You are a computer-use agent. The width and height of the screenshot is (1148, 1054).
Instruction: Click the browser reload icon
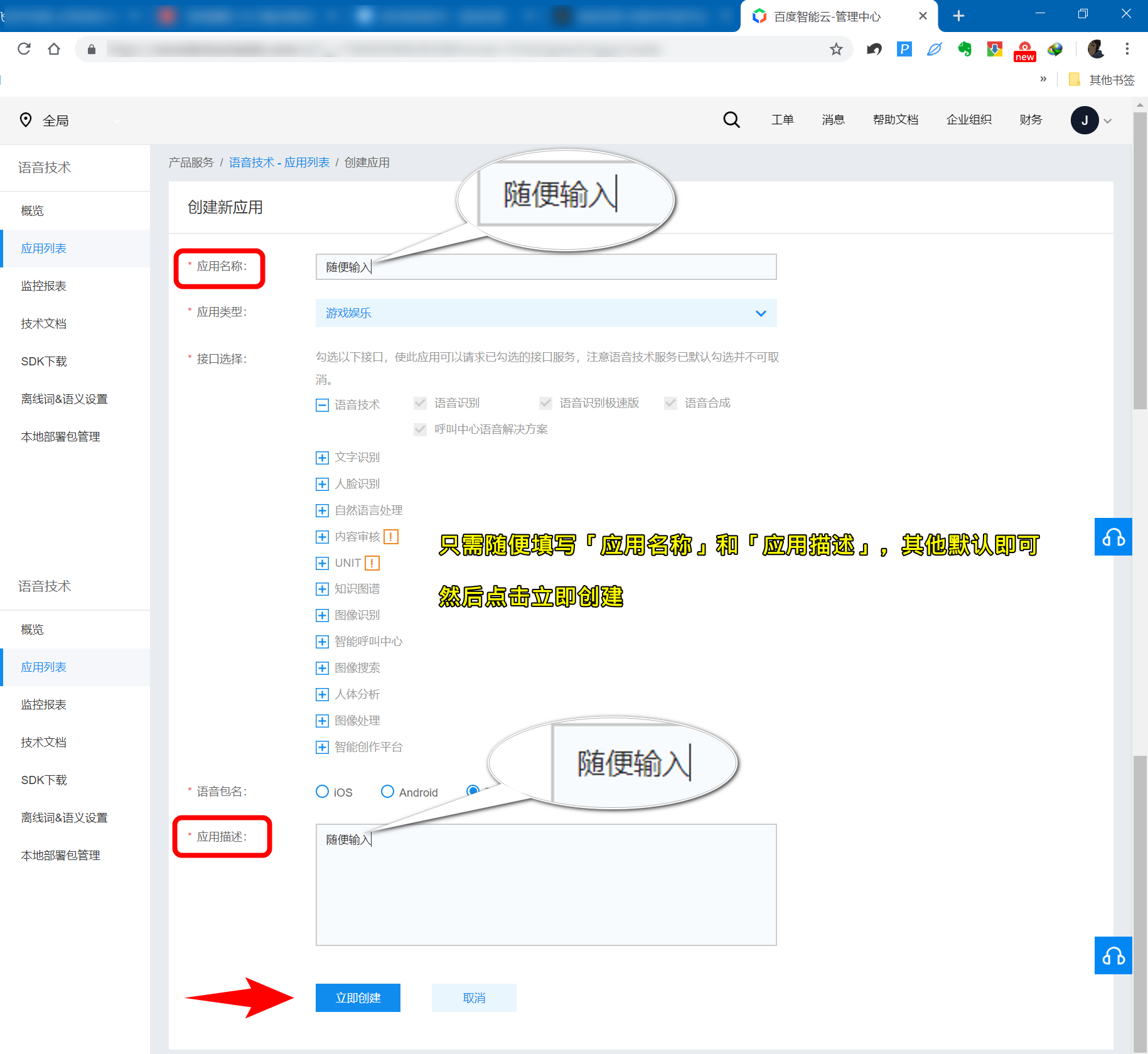coord(24,49)
